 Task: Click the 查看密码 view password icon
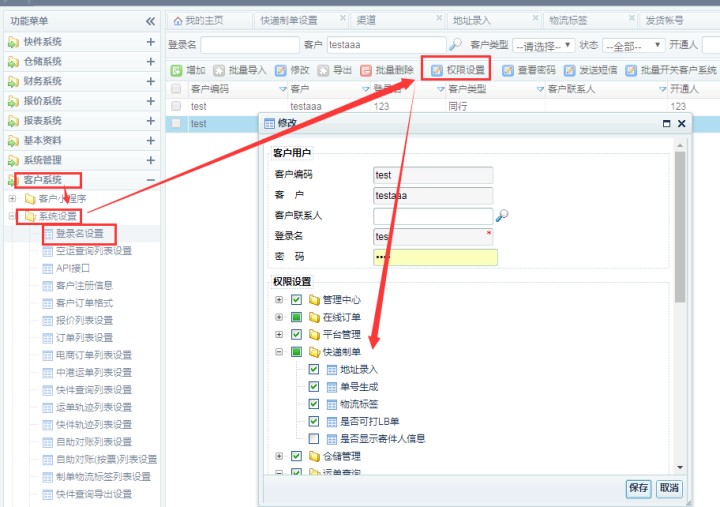pyautogui.click(x=507, y=70)
